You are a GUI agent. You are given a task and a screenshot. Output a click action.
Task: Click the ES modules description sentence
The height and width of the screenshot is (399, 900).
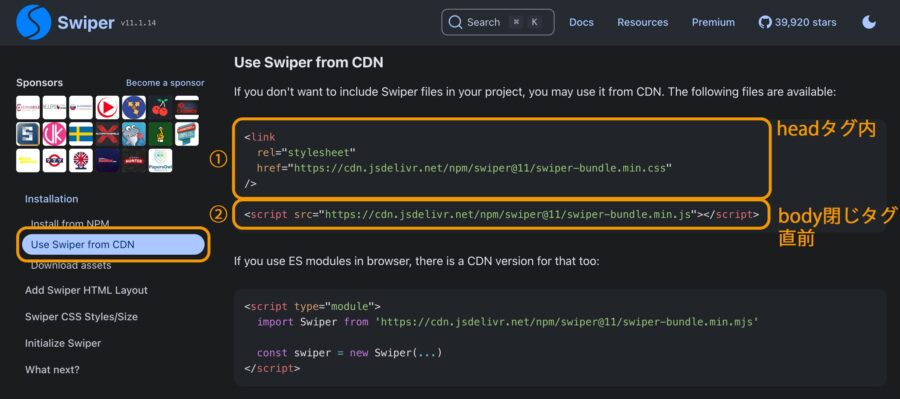[417, 261]
